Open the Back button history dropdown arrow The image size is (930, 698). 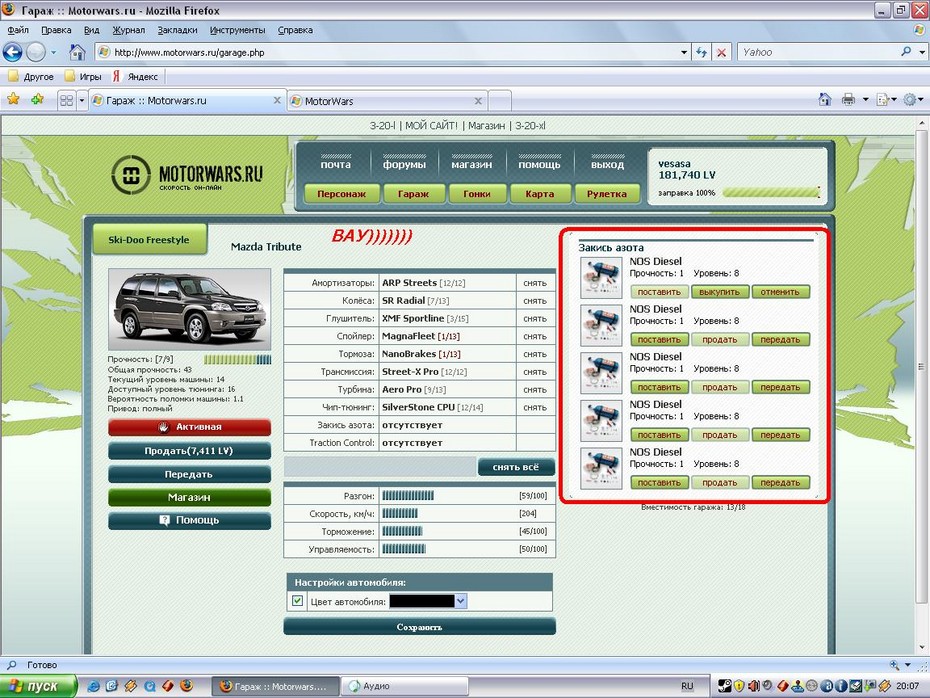click(x=53, y=52)
